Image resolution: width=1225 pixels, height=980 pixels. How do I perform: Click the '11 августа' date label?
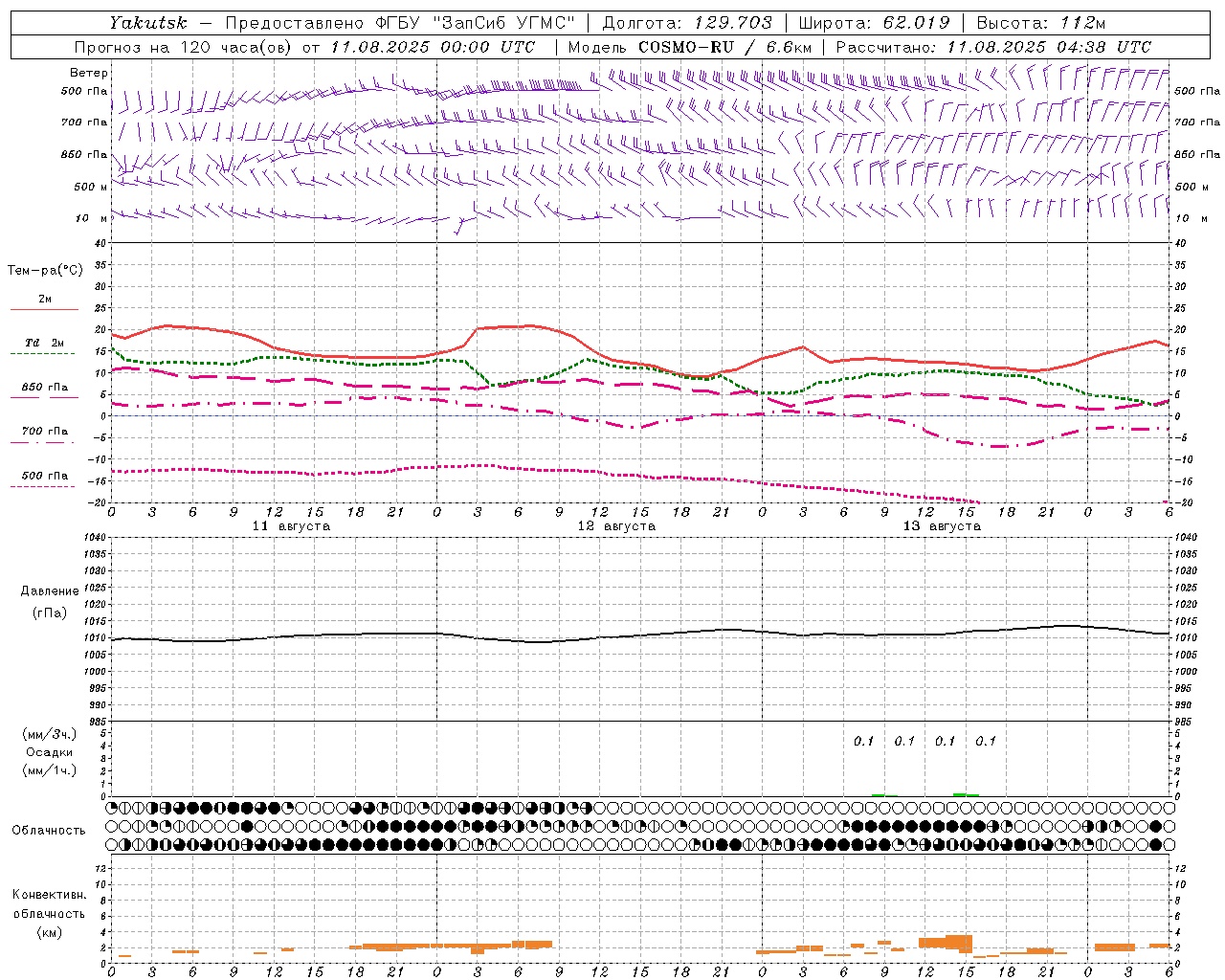pos(291,526)
